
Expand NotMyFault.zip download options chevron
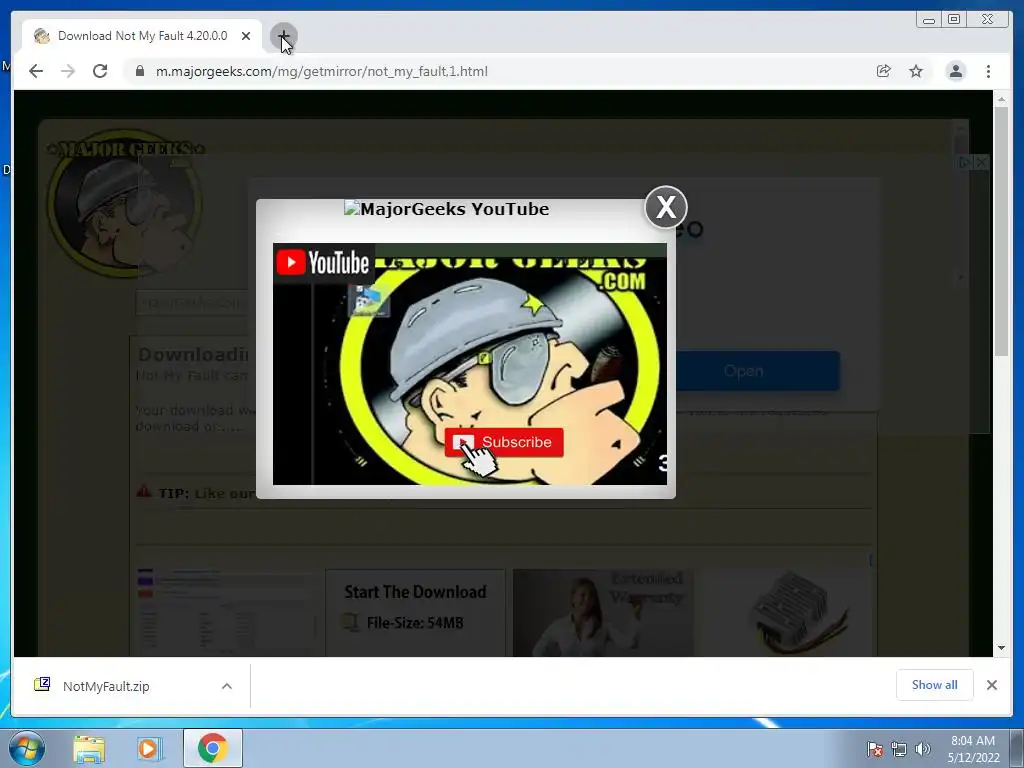(227, 686)
